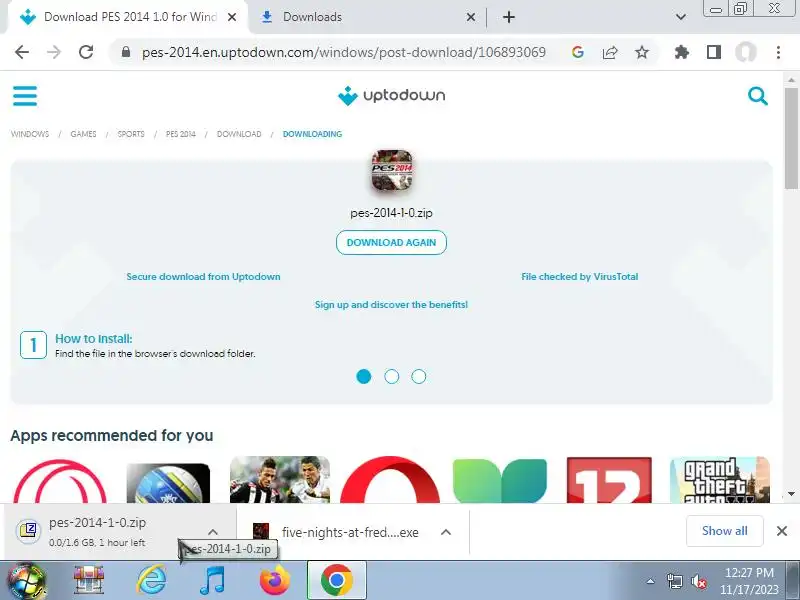Toggle Chrome side panel

point(714,52)
